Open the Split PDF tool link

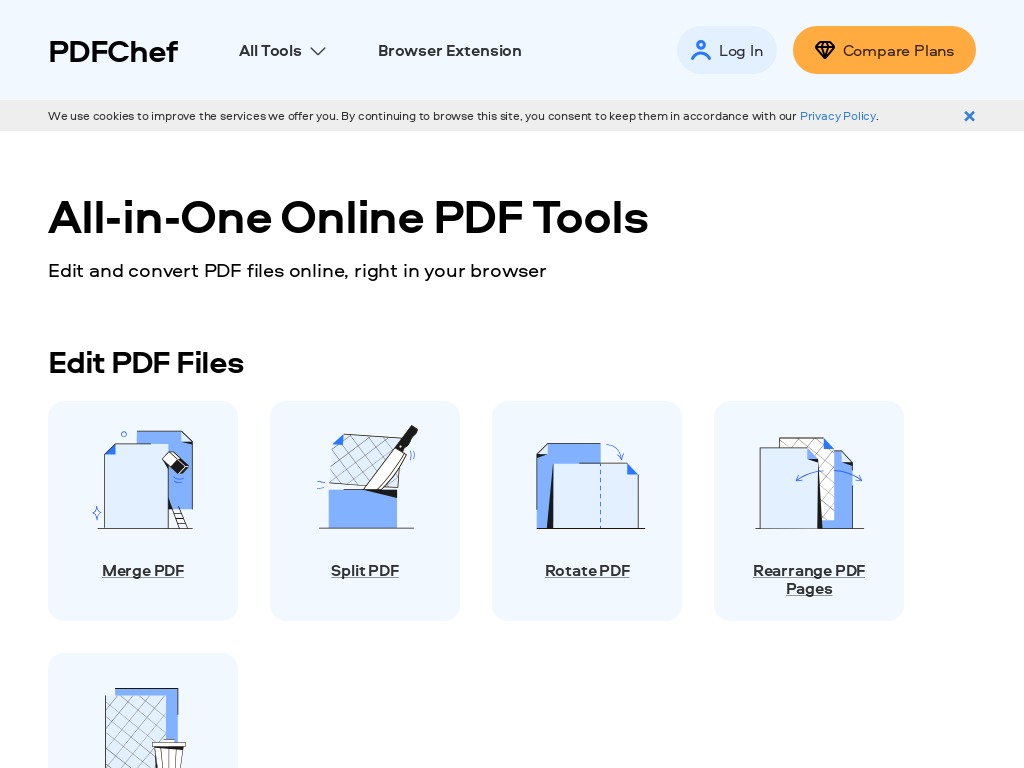(x=365, y=571)
